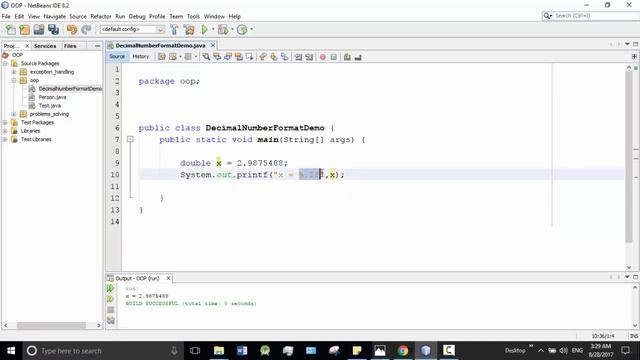640x360 pixels.
Task: Expand the Libraries node
Action: click(x=5, y=131)
